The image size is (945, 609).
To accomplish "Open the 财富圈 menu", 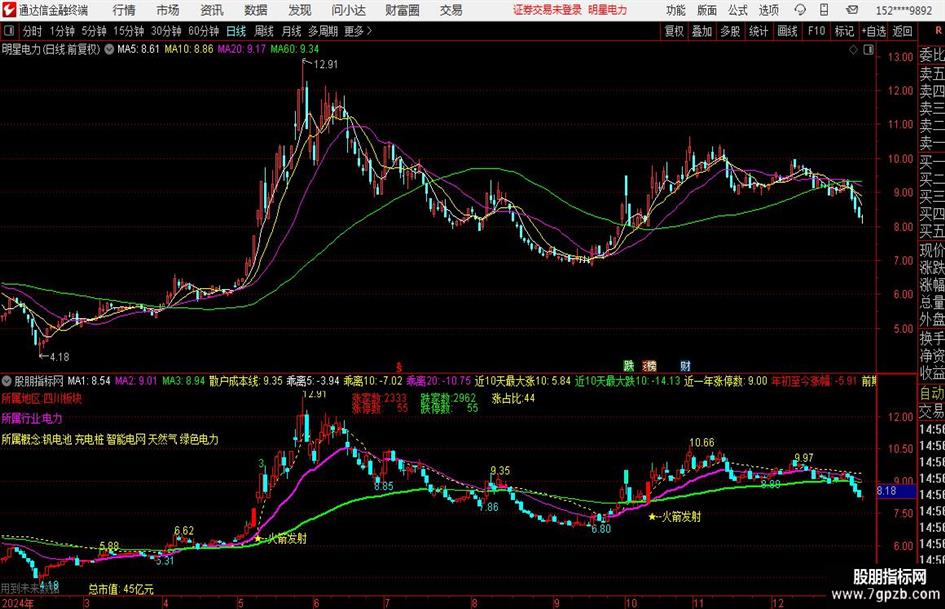I will 402,10.
